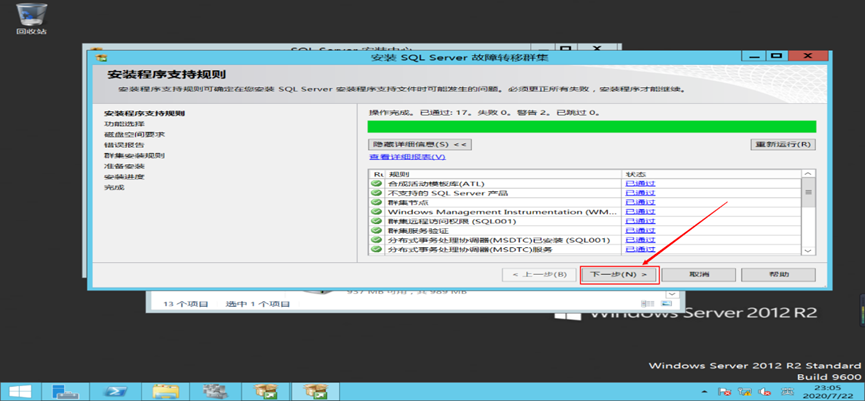Click 下一步(N) to continue setup

pyautogui.click(x=619, y=274)
